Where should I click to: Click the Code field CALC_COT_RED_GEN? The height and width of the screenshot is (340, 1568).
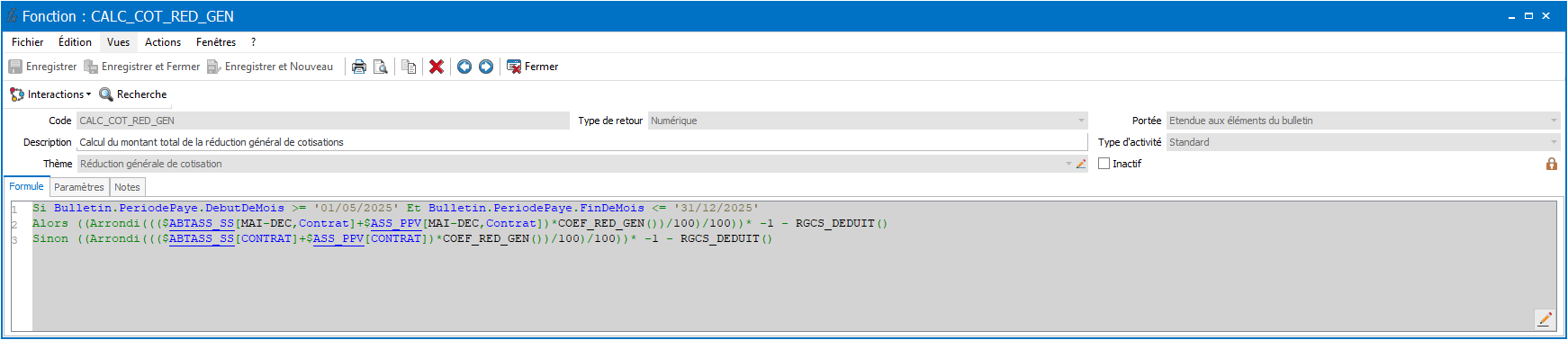(322, 121)
